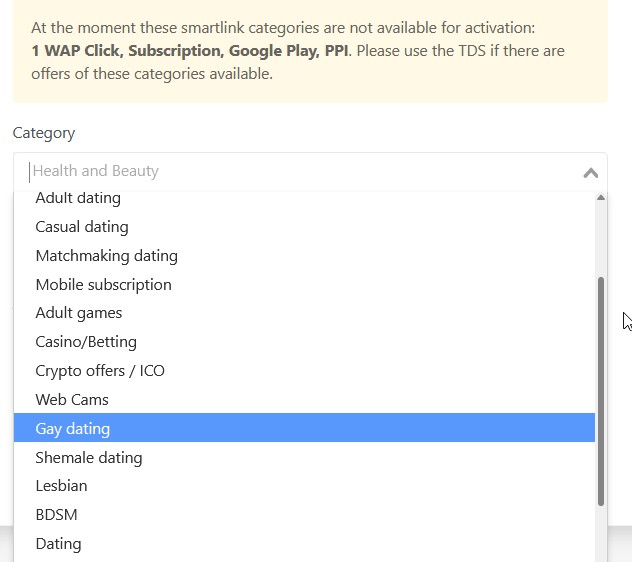Choose Dating option at list bottom

pyautogui.click(x=59, y=544)
